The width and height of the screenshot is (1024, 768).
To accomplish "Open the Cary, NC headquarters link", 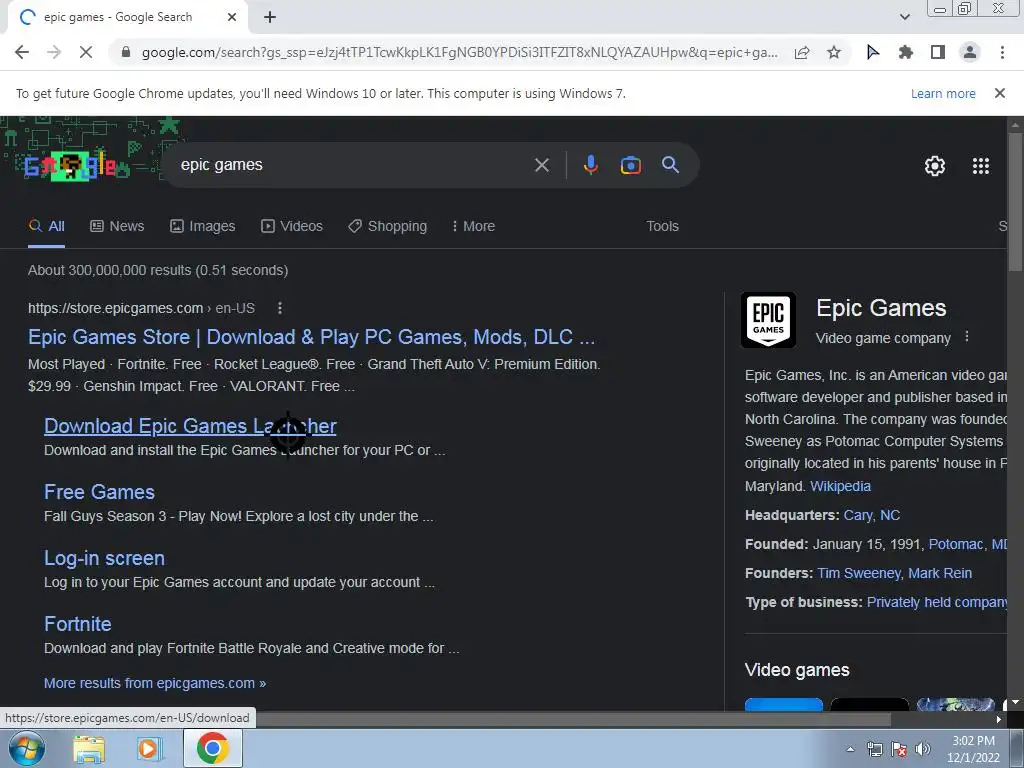I will click(x=872, y=515).
